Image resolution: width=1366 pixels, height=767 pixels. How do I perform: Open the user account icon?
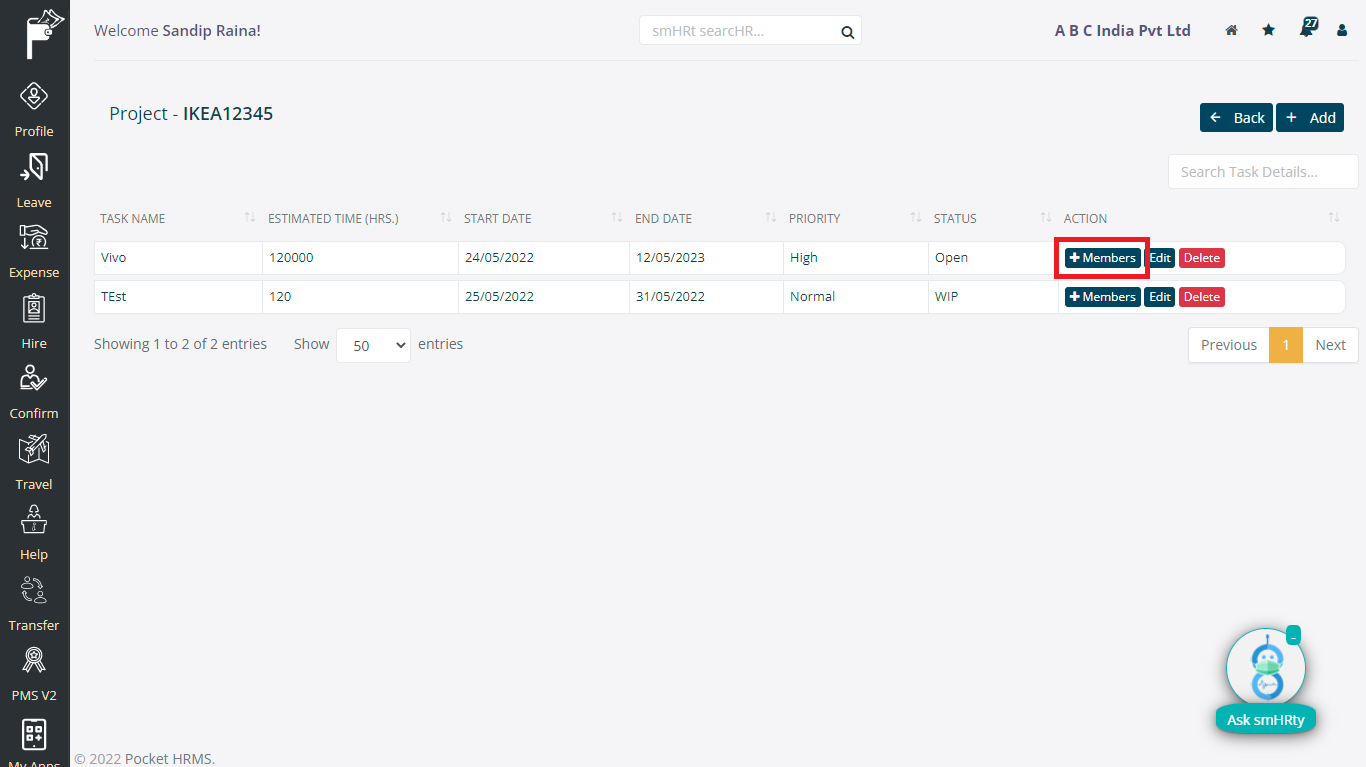tap(1342, 31)
